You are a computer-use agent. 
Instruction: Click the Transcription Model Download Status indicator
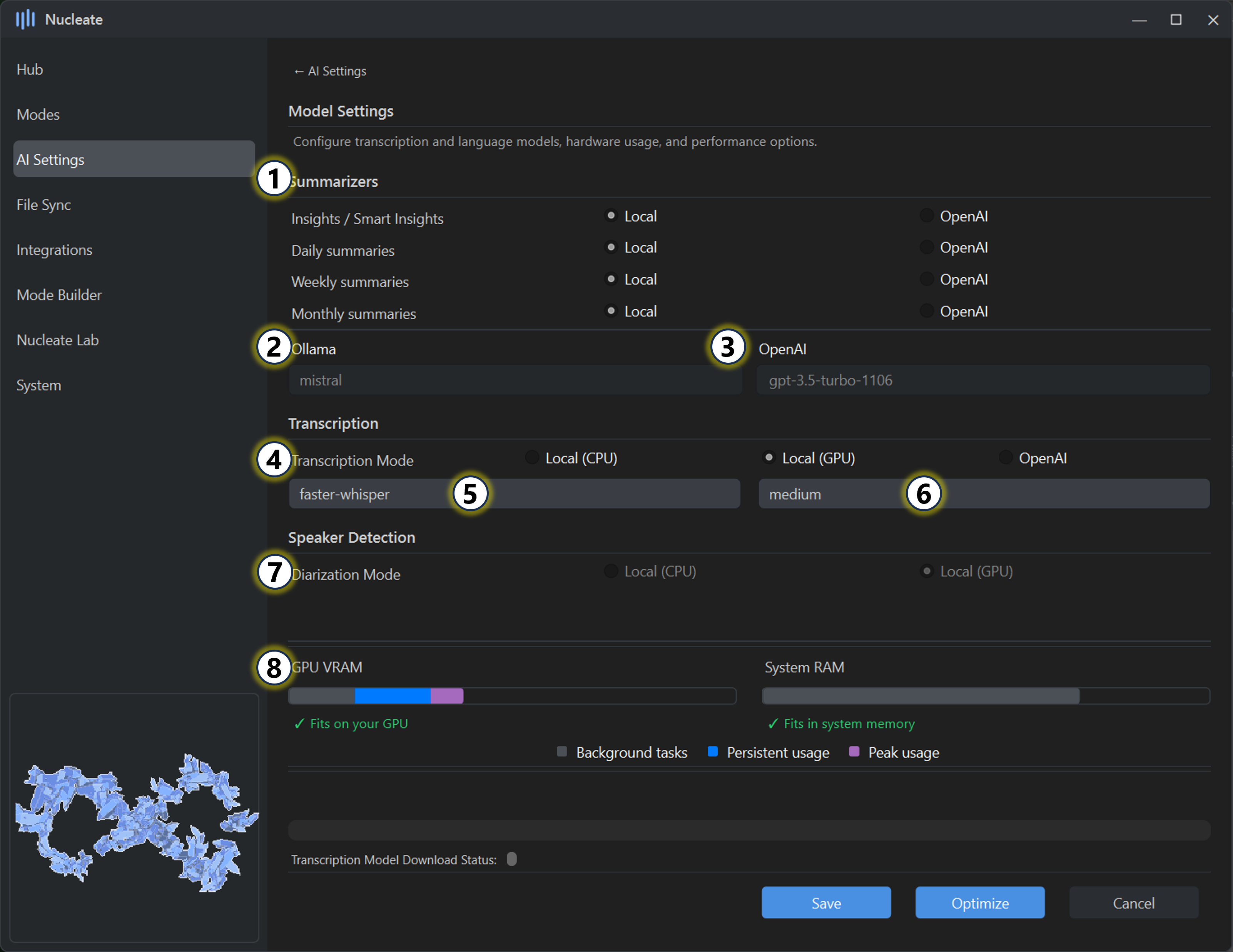pos(511,859)
